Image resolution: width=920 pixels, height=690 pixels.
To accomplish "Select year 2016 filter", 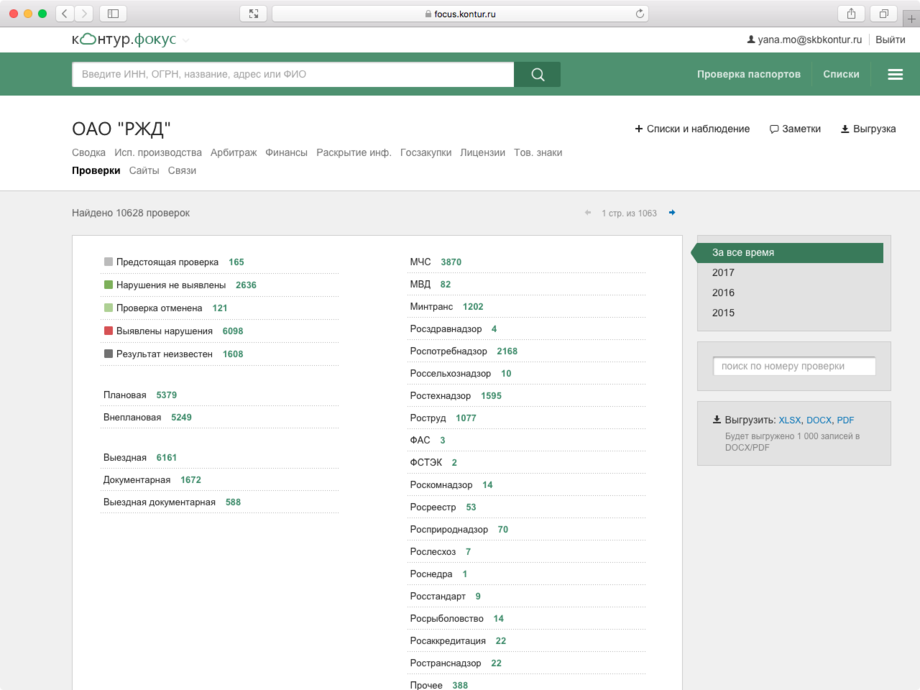I will click(x=723, y=293).
